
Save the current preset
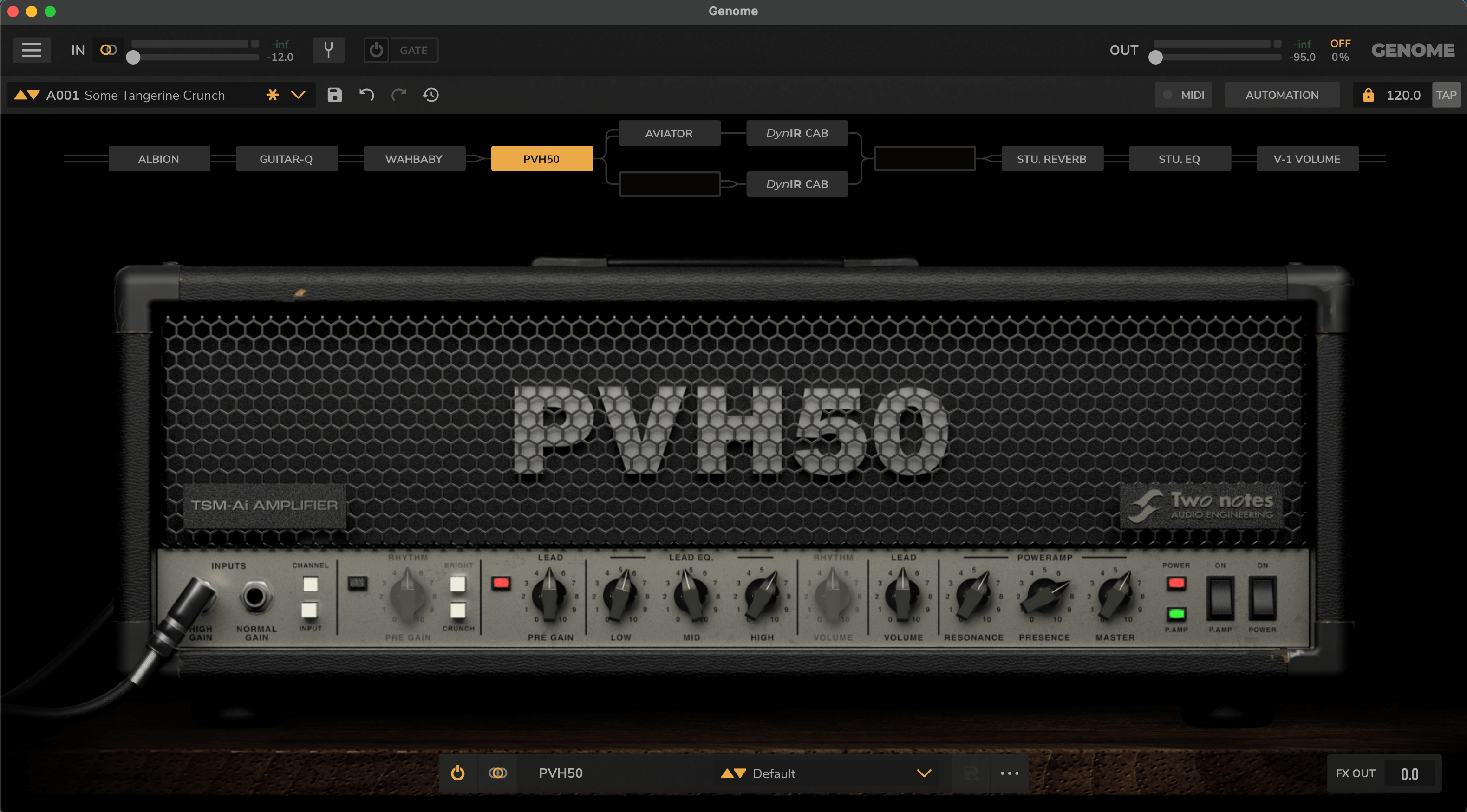(x=335, y=95)
